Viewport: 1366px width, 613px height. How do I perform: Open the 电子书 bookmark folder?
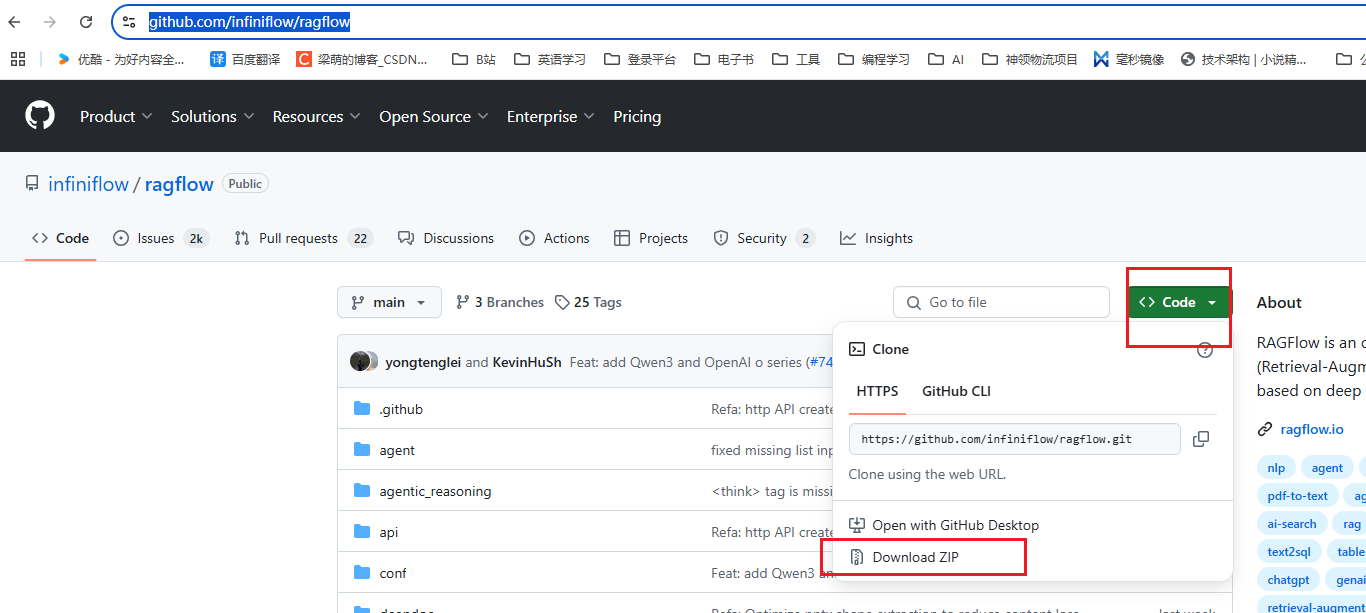(x=724, y=59)
